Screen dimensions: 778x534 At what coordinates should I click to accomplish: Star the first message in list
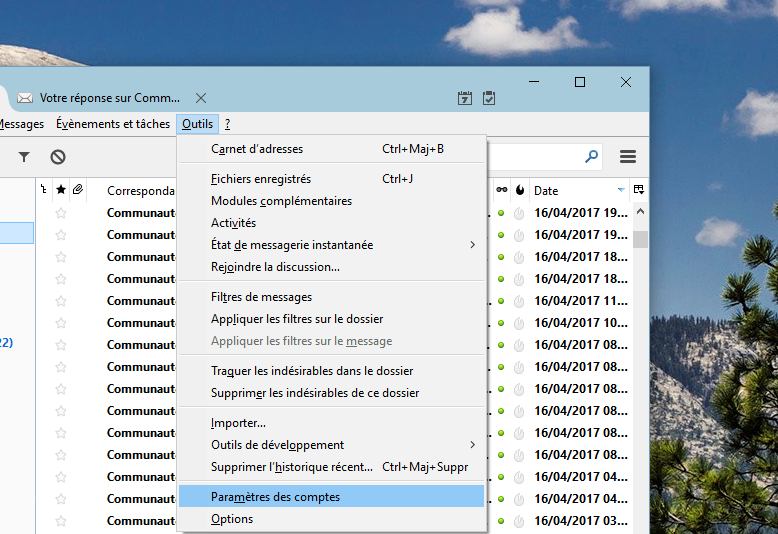[61, 212]
